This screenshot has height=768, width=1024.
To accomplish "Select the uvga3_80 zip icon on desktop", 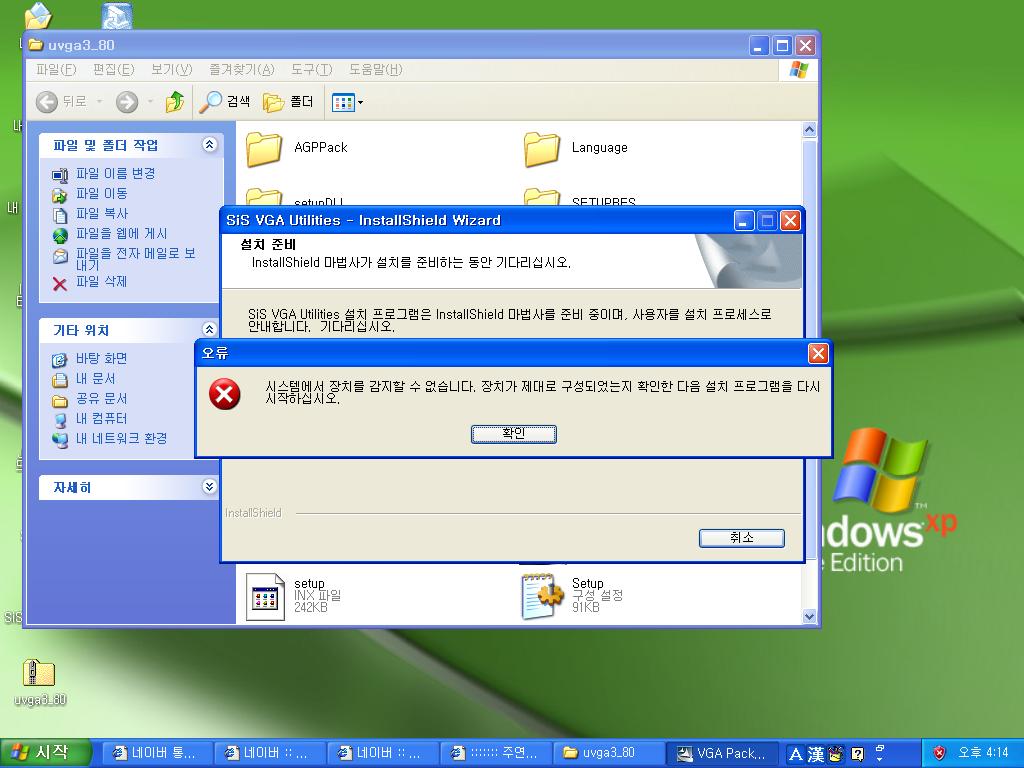I will click(x=39, y=673).
